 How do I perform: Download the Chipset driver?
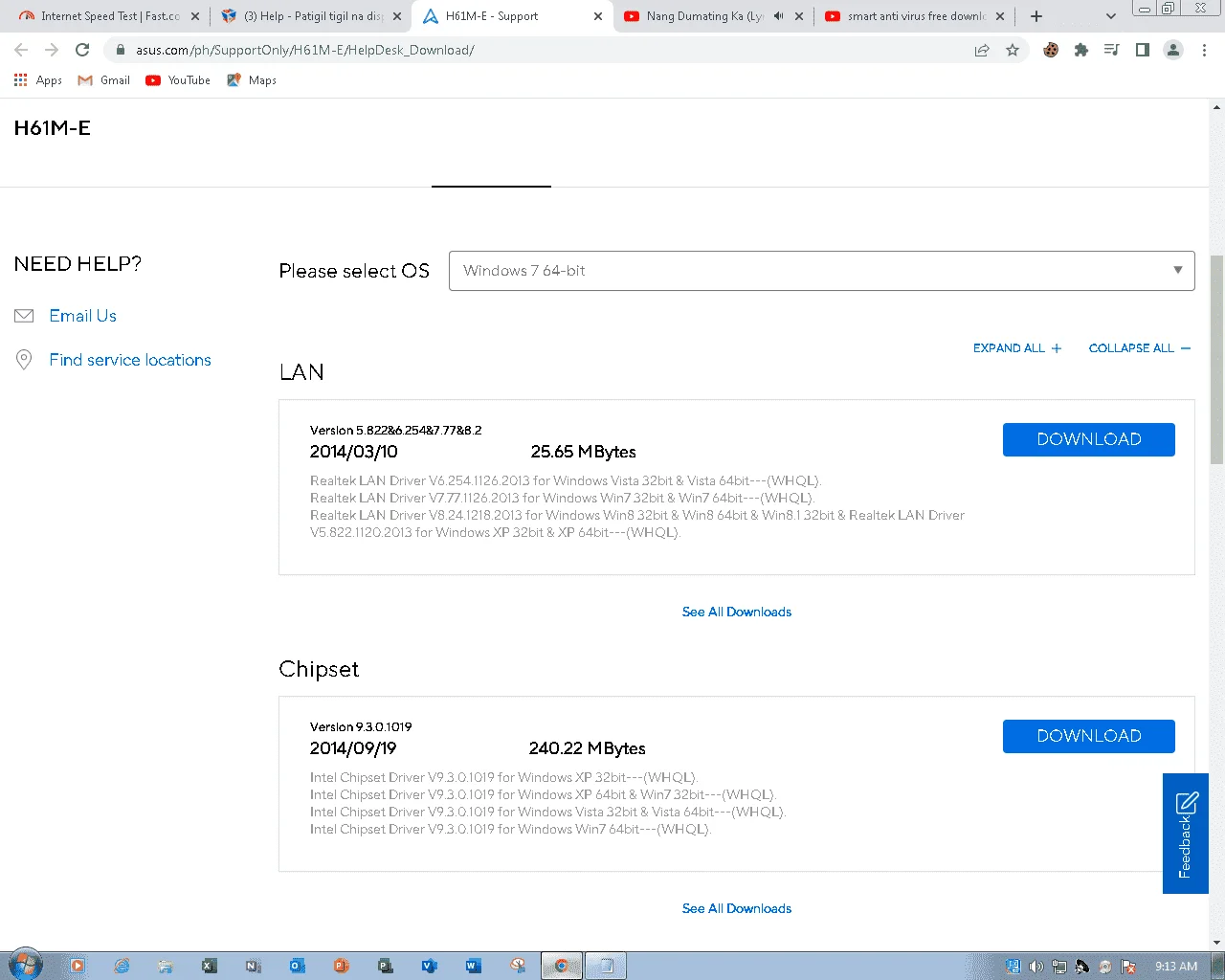click(1089, 736)
